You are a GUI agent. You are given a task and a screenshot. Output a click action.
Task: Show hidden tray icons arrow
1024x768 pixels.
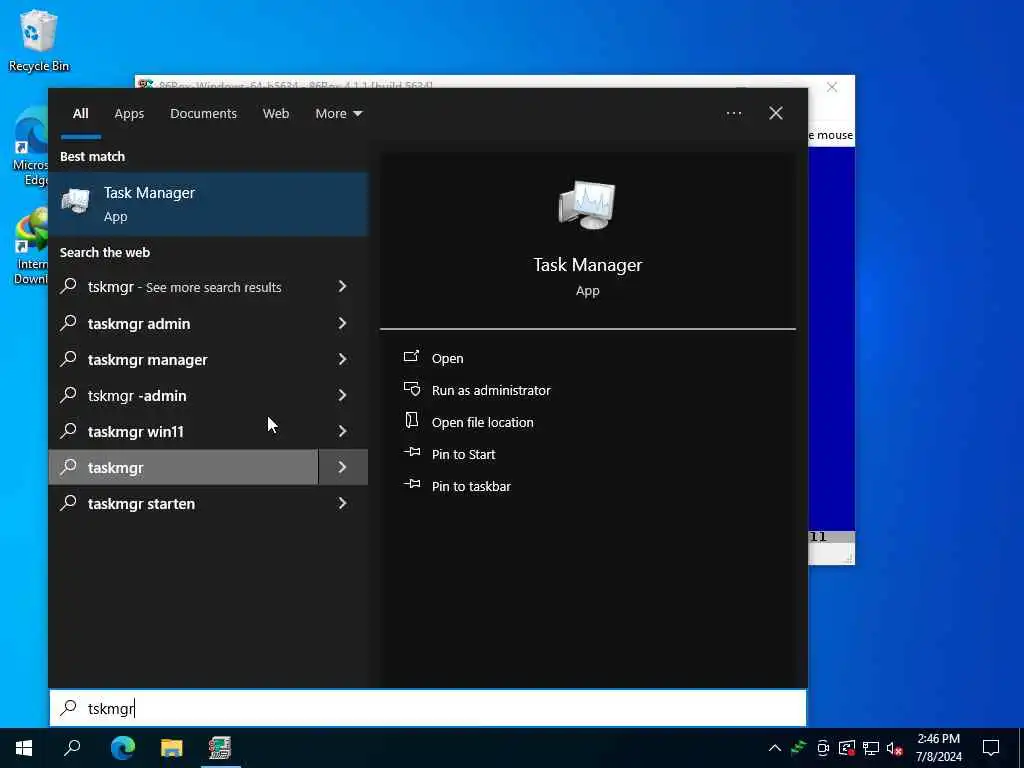coord(775,748)
